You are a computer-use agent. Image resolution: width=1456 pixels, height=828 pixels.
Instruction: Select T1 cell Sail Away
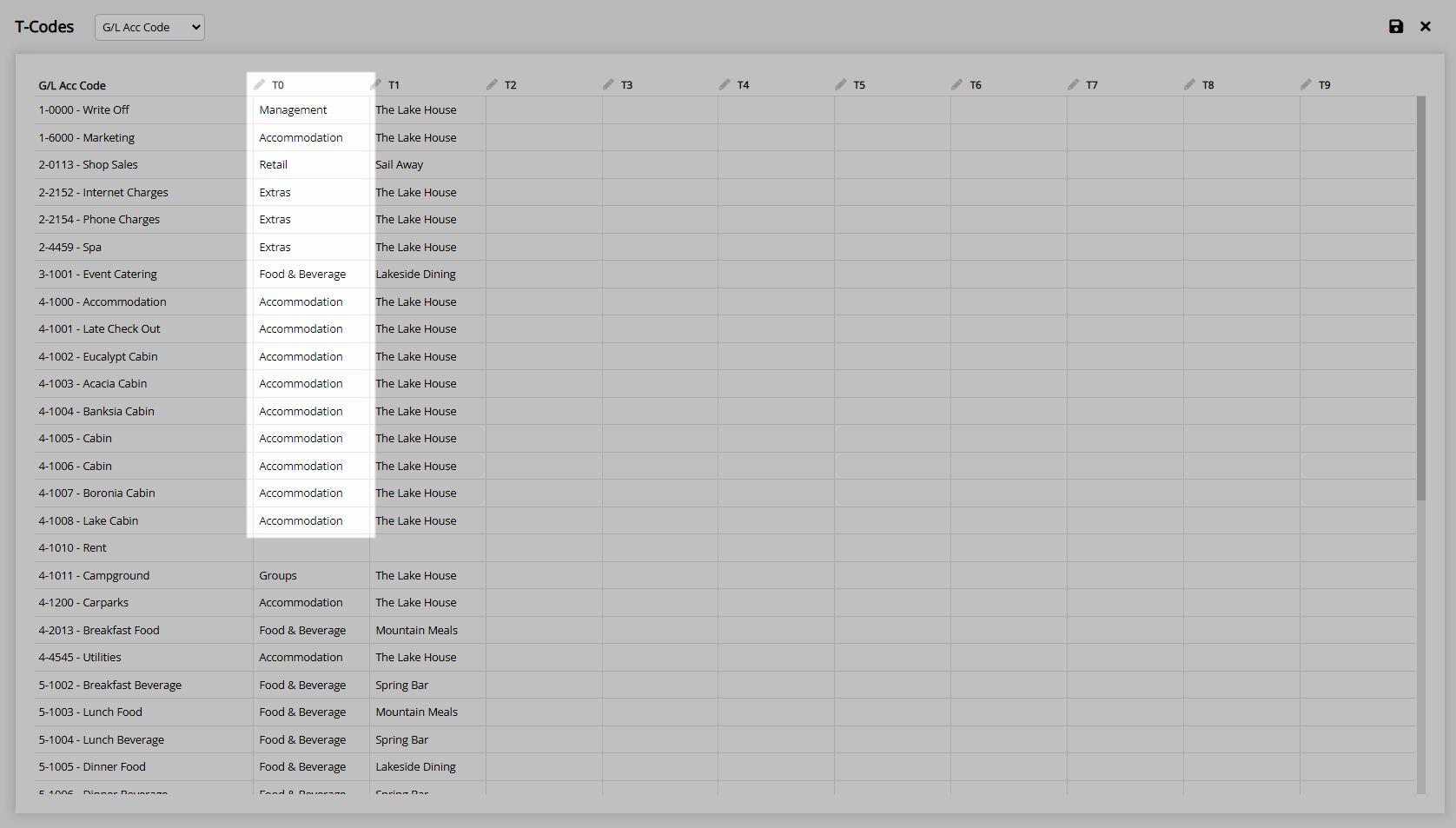tap(427, 165)
